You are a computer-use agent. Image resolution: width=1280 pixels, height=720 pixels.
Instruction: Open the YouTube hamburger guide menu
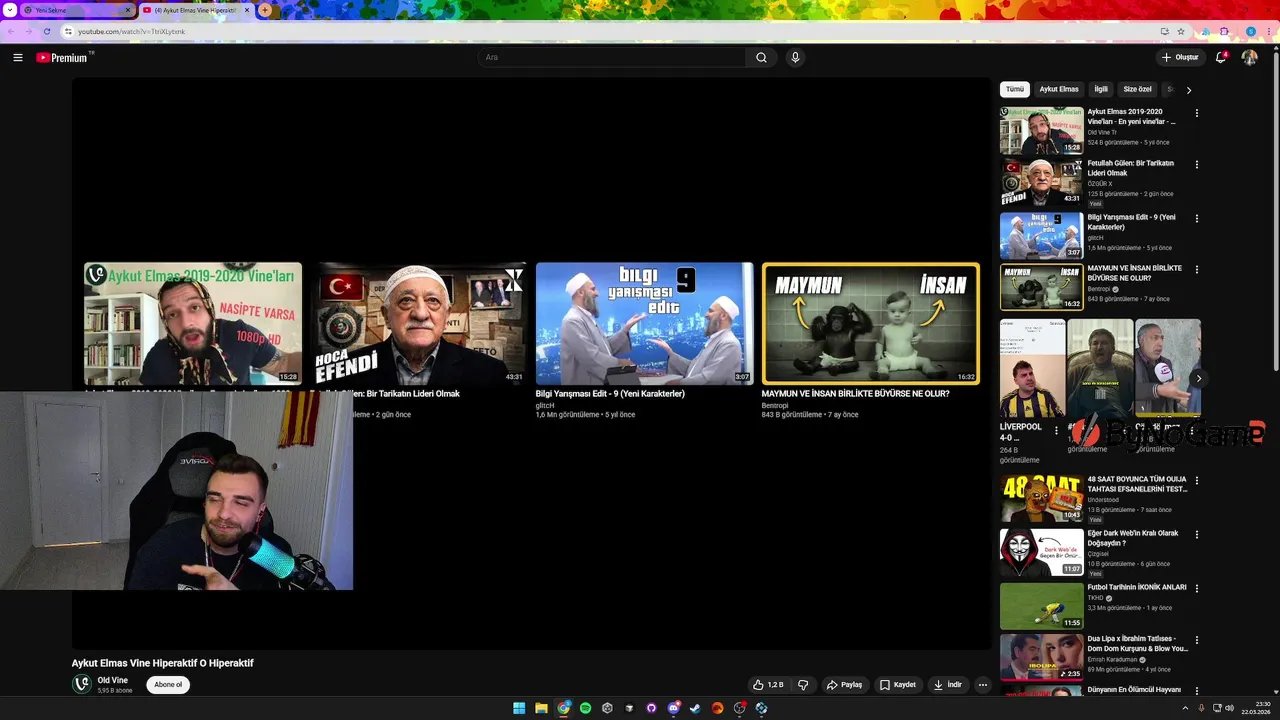pyautogui.click(x=18, y=58)
